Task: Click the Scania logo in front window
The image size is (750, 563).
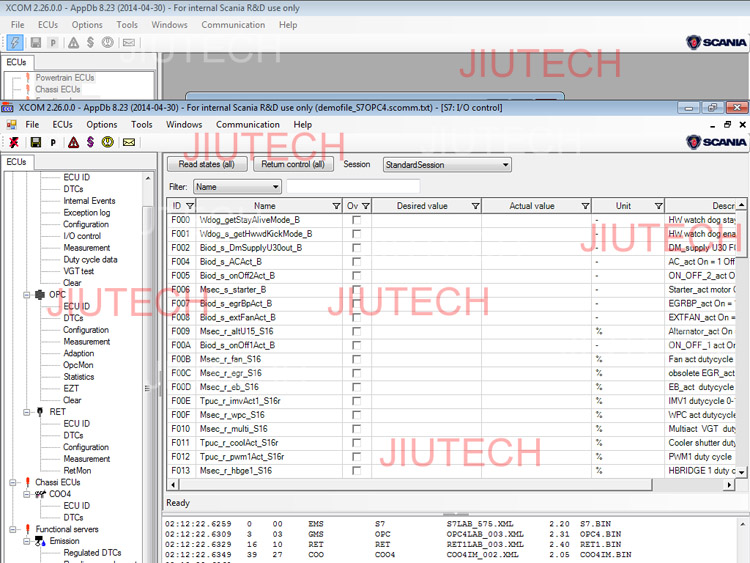Action: click(x=716, y=142)
